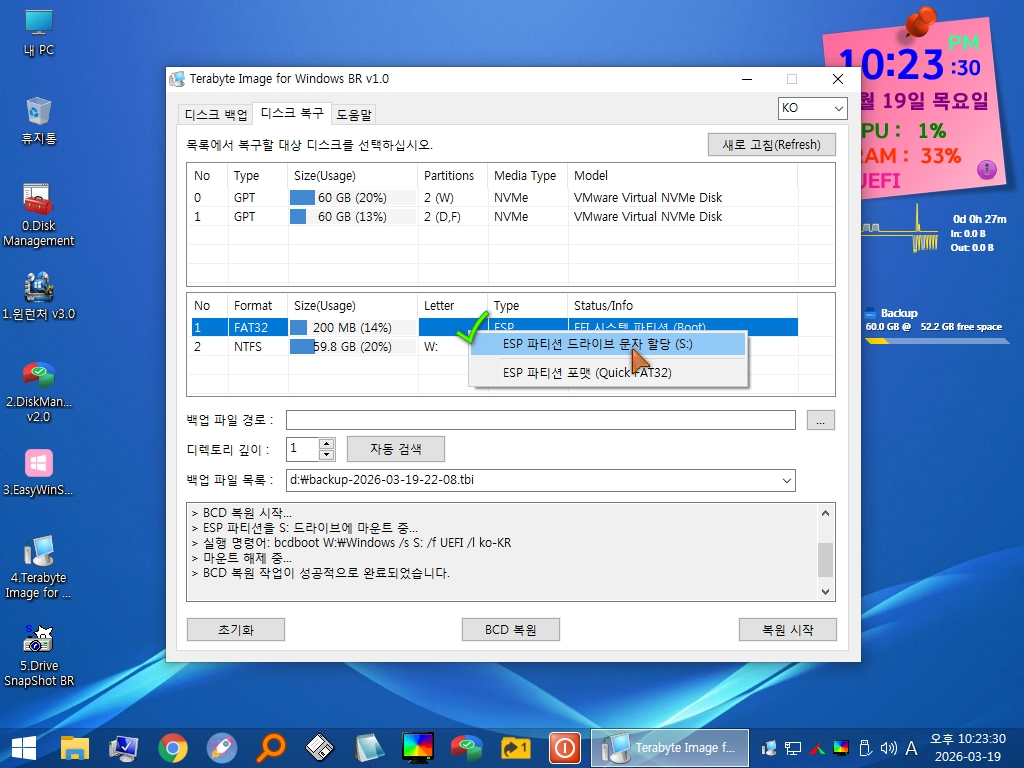Viewport: 1024px width, 768px height.
Task: Open the Windows Start menu
Action: tap(24, 748)
